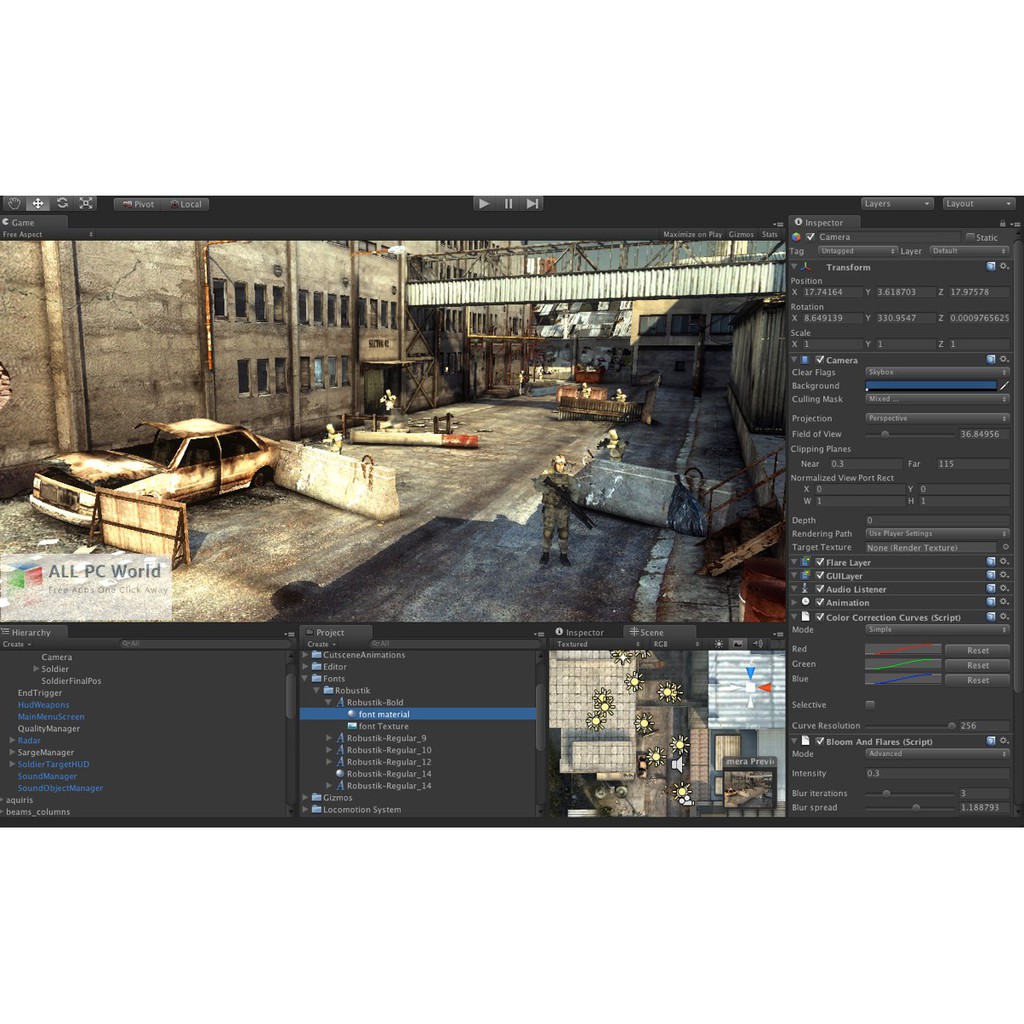Click the Background color eyedropper icon
Image resolution: width=1024 pixels, height=1024 pixels.
click(1004, 385)
